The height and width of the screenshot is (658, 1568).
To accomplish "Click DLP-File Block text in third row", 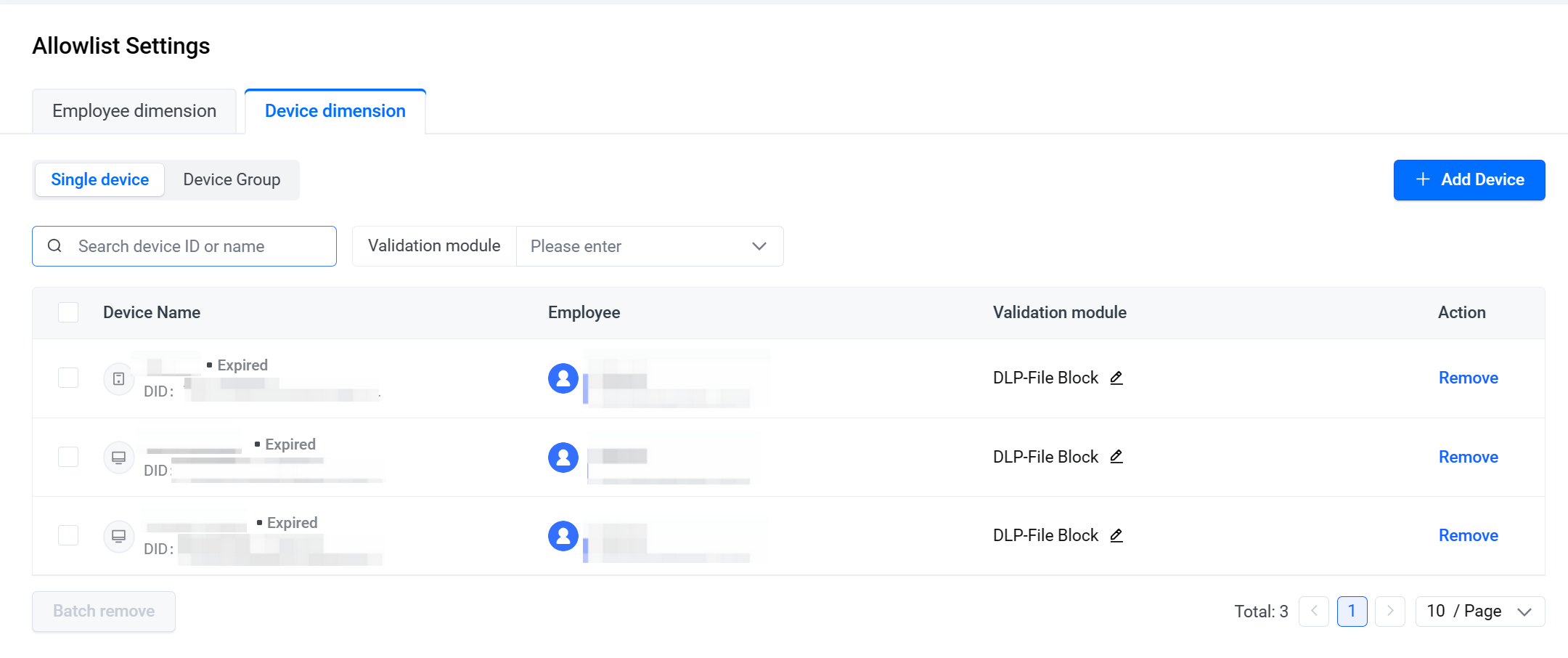I will tap(1046, 535).
